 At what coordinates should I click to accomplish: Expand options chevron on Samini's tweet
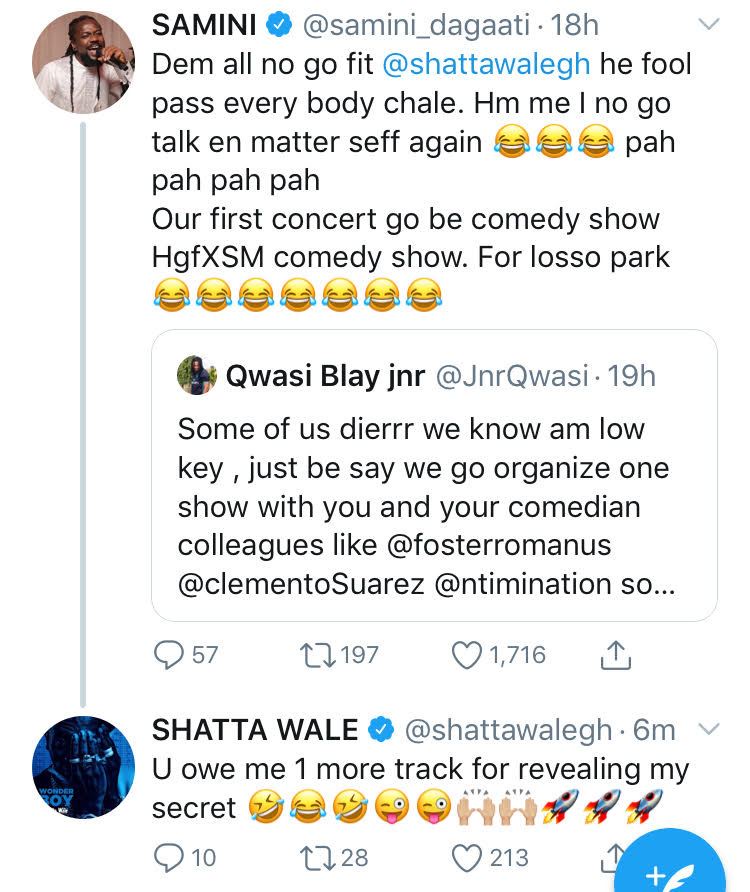click(x=707, y=23)
